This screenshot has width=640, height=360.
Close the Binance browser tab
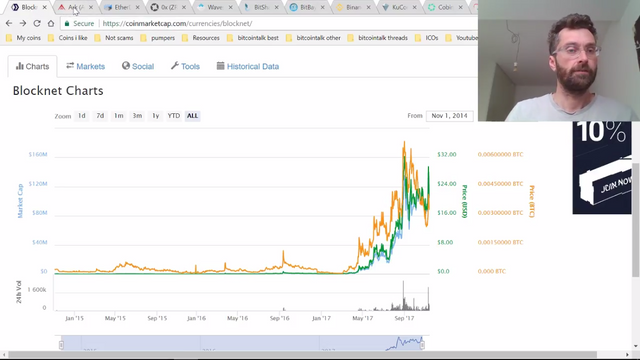click(x=369, y=7)
